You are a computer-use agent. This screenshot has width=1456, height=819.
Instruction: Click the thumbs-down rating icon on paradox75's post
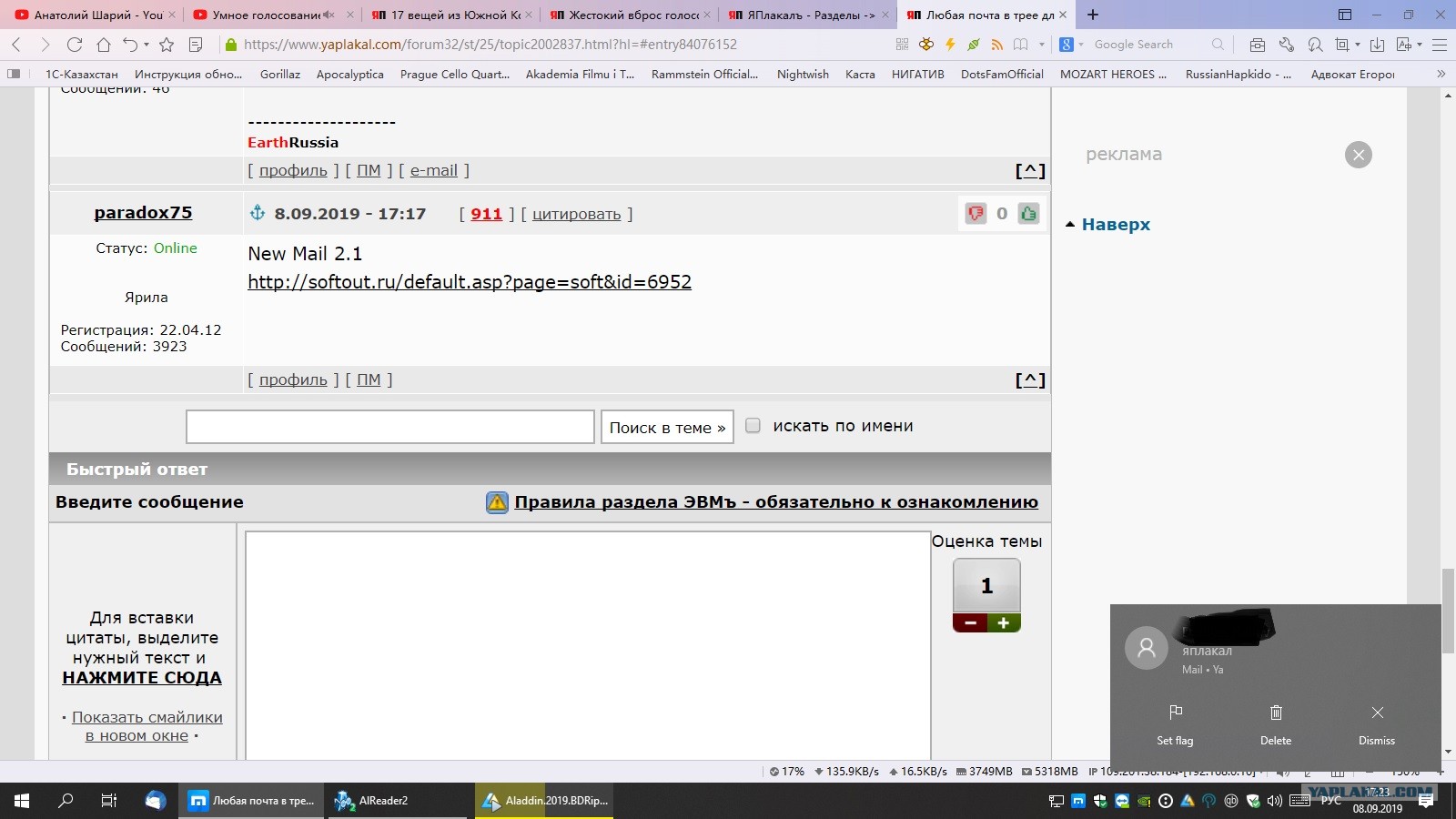click(976, 213)
